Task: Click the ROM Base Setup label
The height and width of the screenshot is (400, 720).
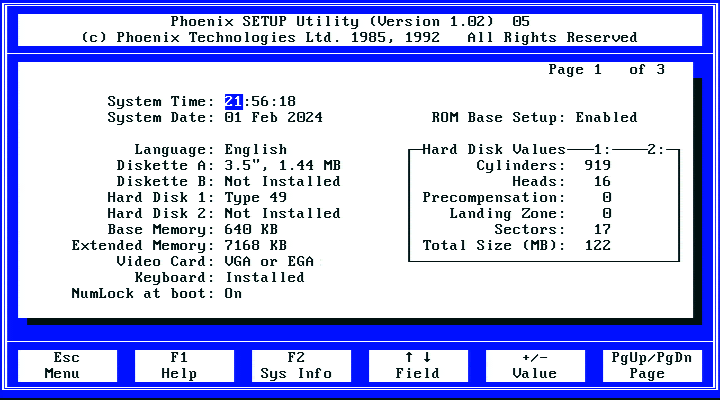Action: [x=499, y=118]
